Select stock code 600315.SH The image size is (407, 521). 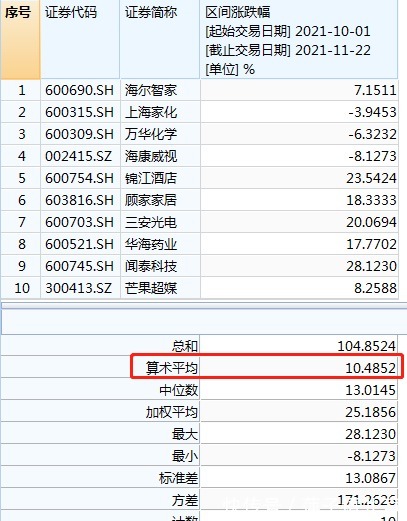coord(80,112)
